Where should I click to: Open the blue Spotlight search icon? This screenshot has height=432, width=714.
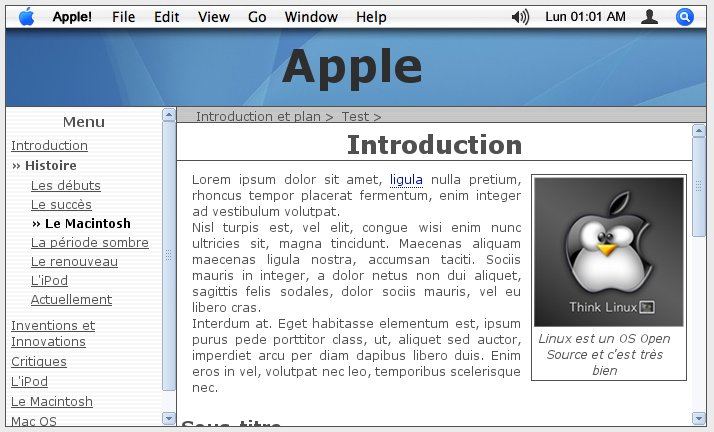[x=684, y=17]
